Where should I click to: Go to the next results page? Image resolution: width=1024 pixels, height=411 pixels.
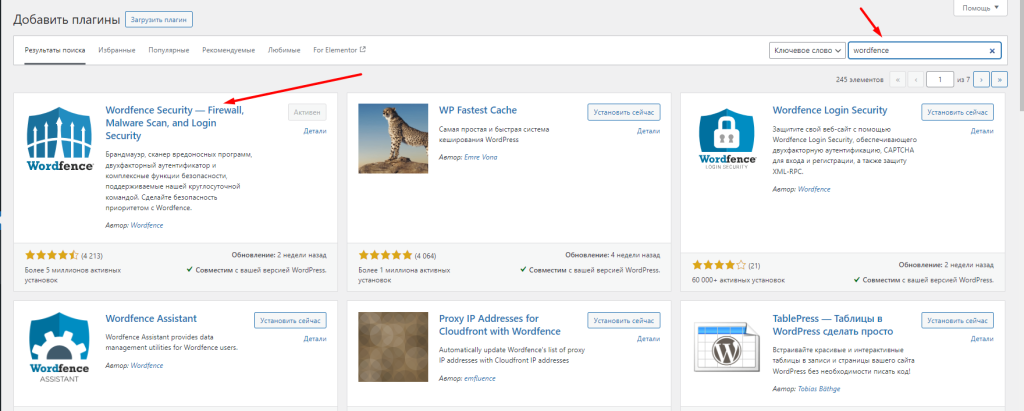(982, 80)
